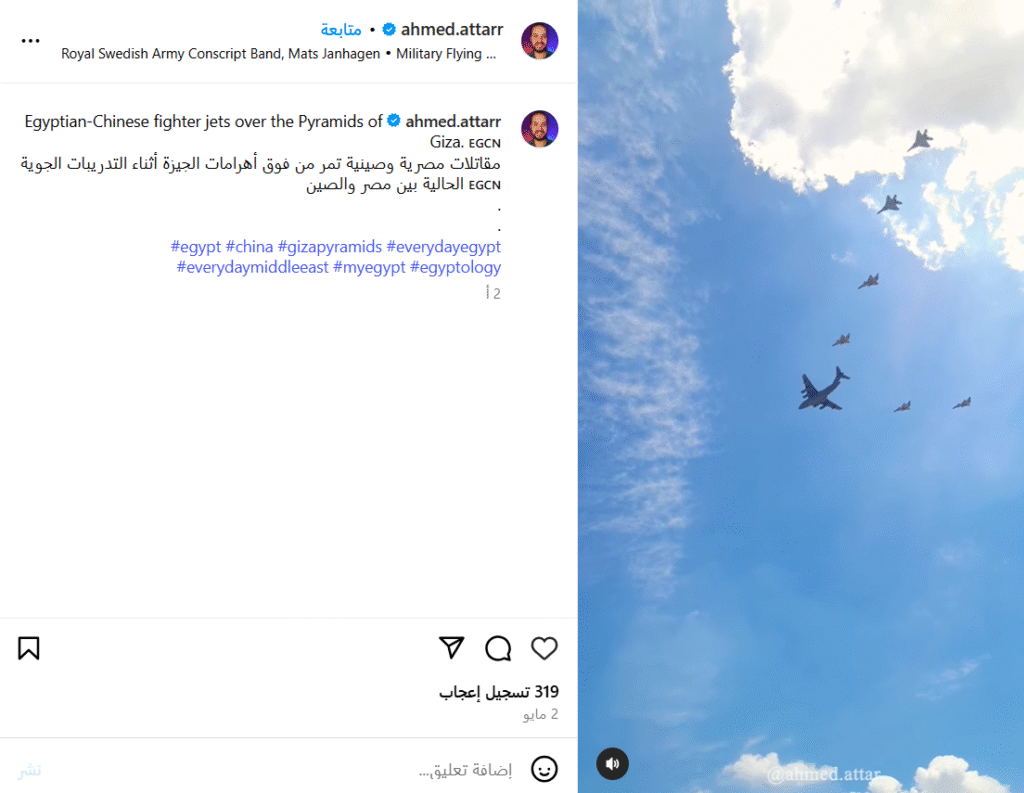Open the three-dot more options menu
The width and height of the screenshot is (1024, 793).
click(30, 40)
